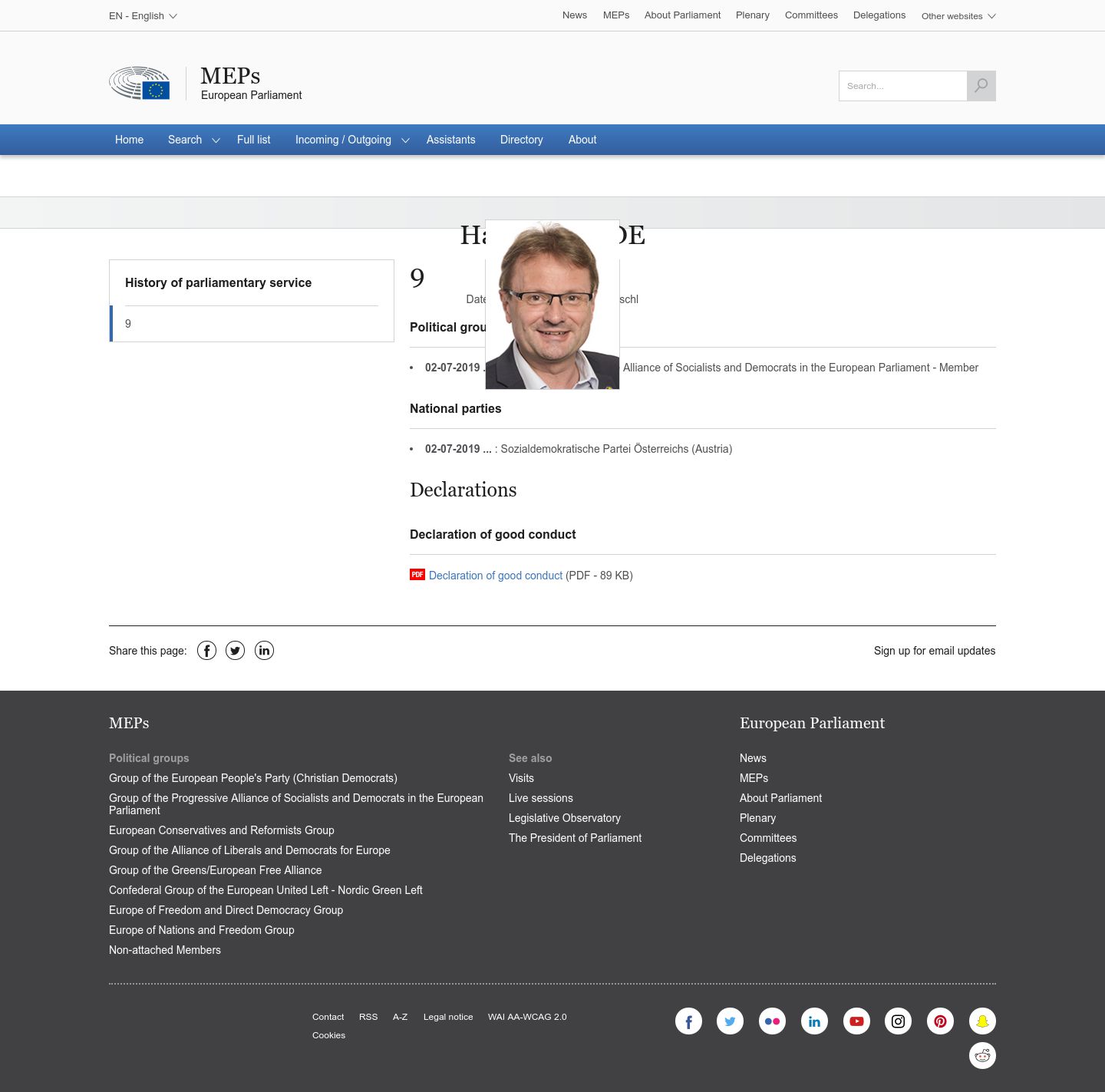1105x1092 pixels.
Task: Click the European Parliament logo
Action: 140,83
